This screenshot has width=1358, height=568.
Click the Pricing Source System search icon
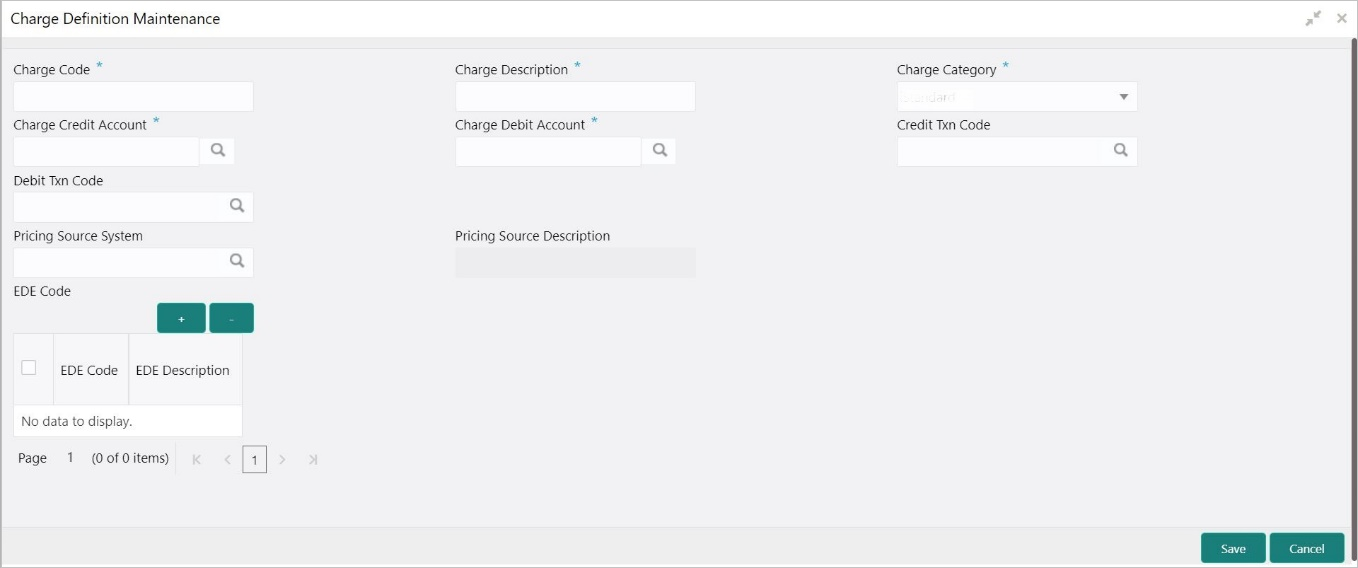click(x=237, y=261)
